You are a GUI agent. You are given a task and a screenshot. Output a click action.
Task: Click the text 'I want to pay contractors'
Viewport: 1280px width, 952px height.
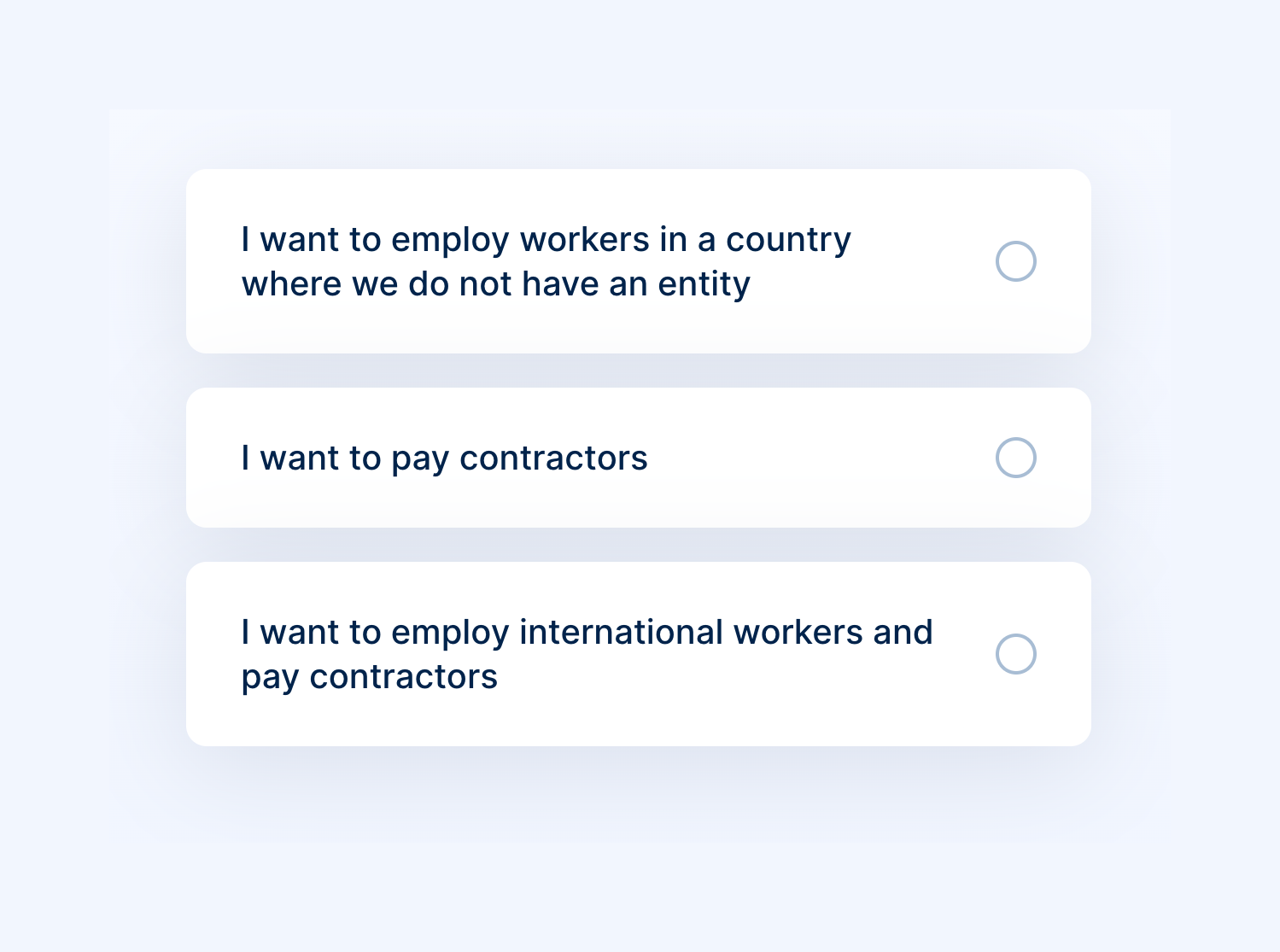pos(445,458)
